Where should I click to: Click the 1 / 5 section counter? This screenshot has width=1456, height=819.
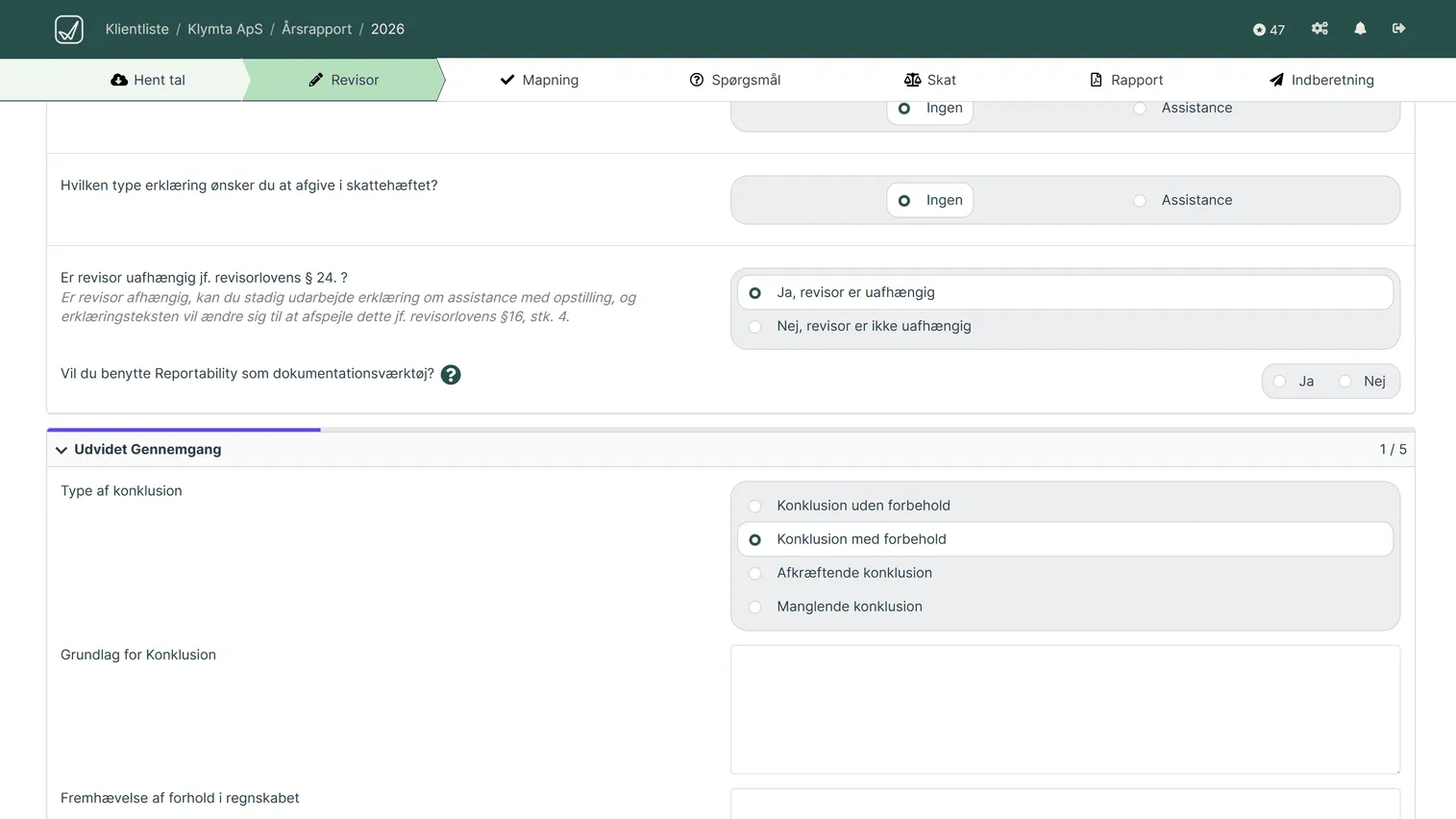click(x=1393, y=449)
